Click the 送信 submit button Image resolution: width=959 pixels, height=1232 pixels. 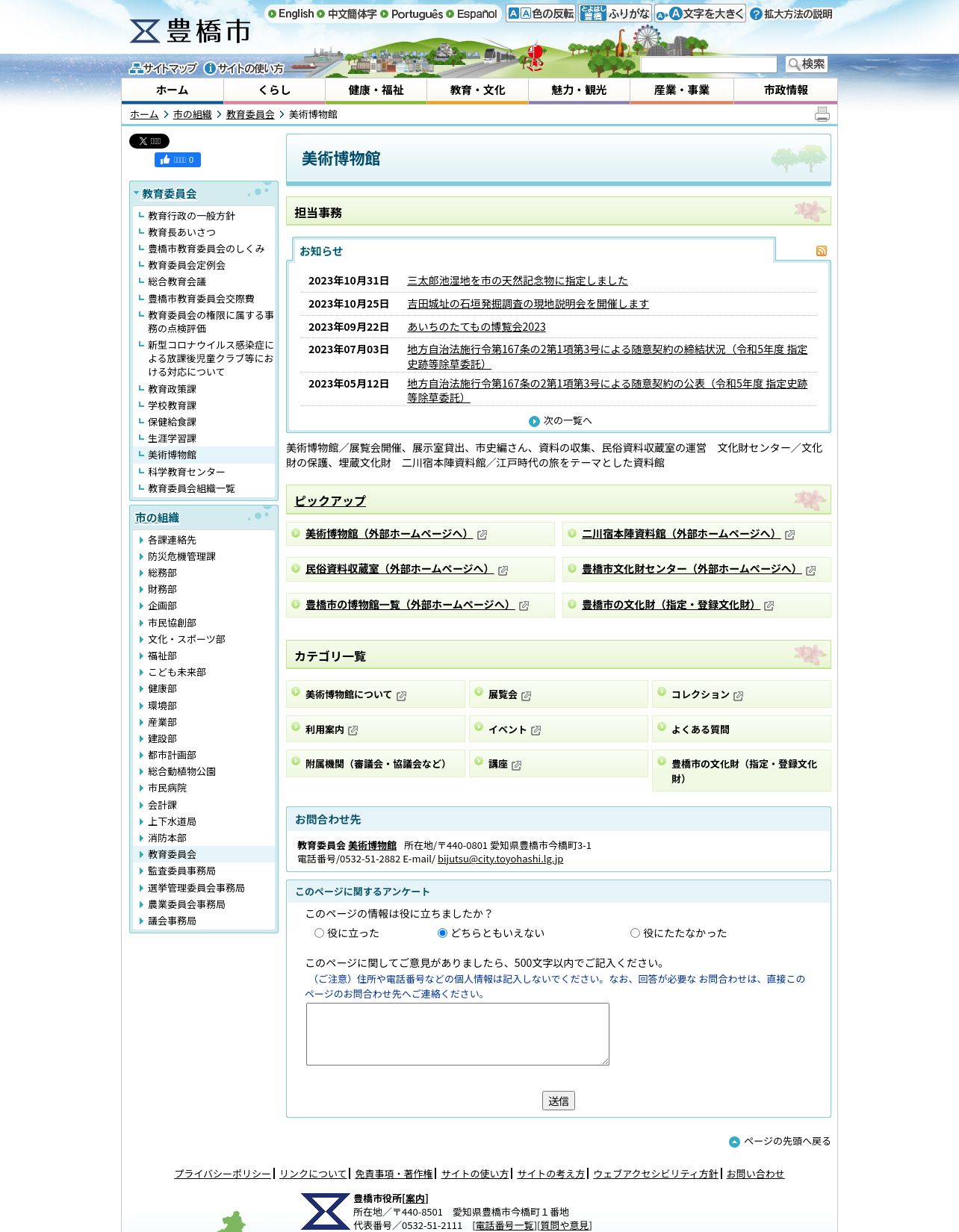pos(558,1101)
